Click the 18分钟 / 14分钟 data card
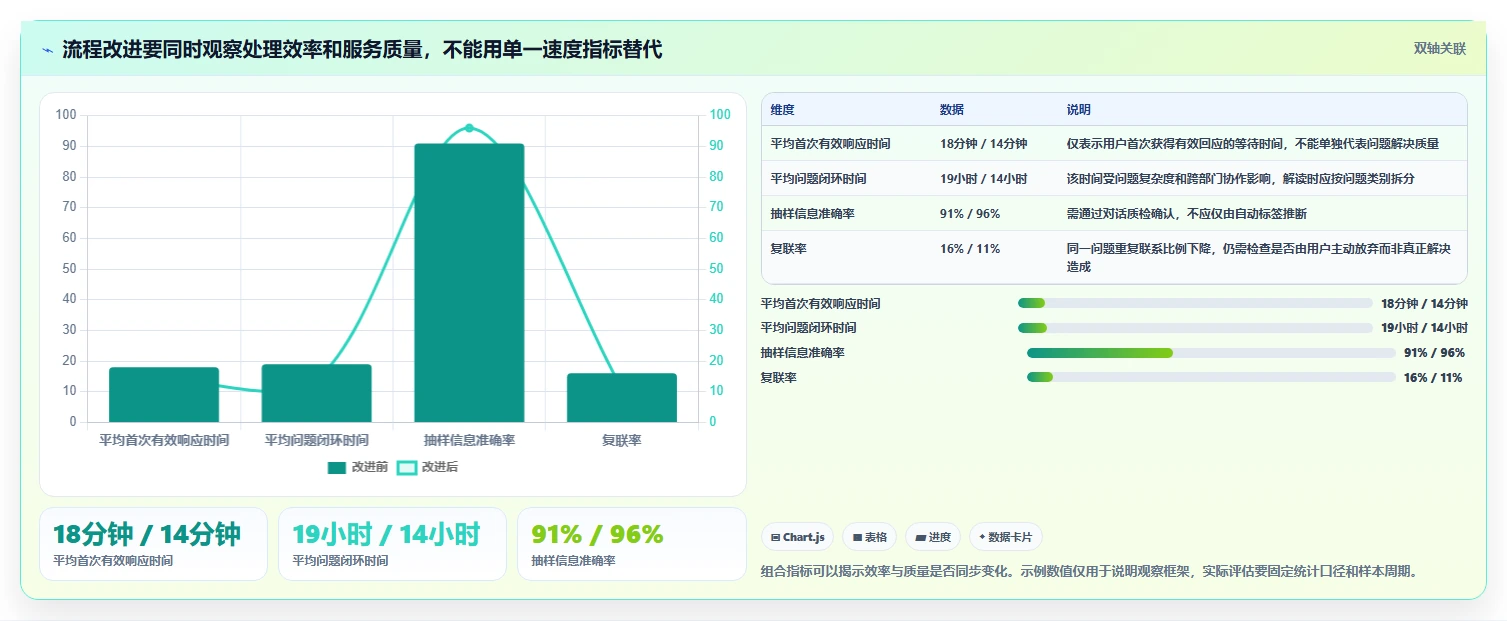 click(153, 544)
